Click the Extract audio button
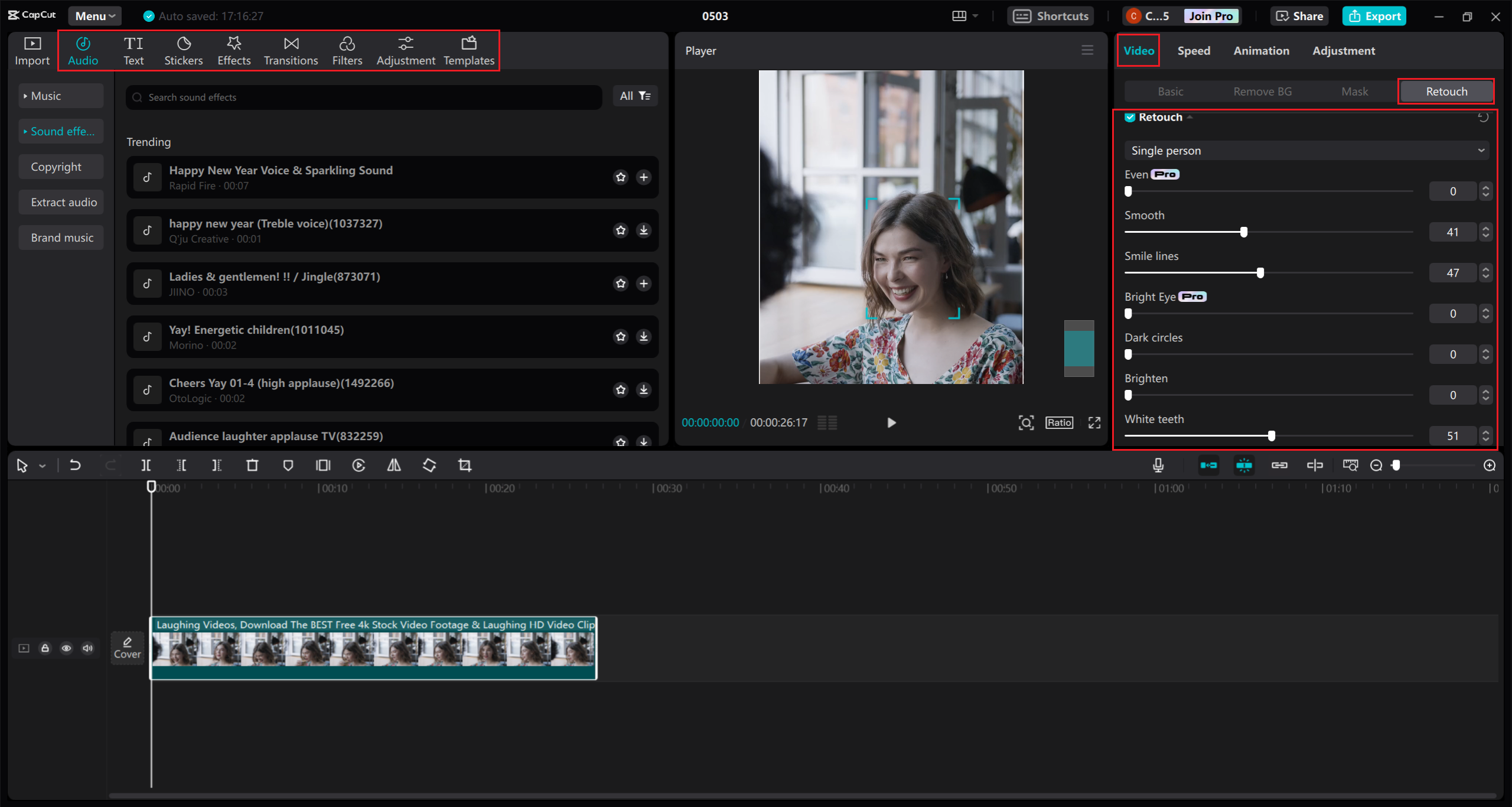Image resolution: width=1512 pixels, height=807 pixels. pyautogui.click(x=63, y=202)
